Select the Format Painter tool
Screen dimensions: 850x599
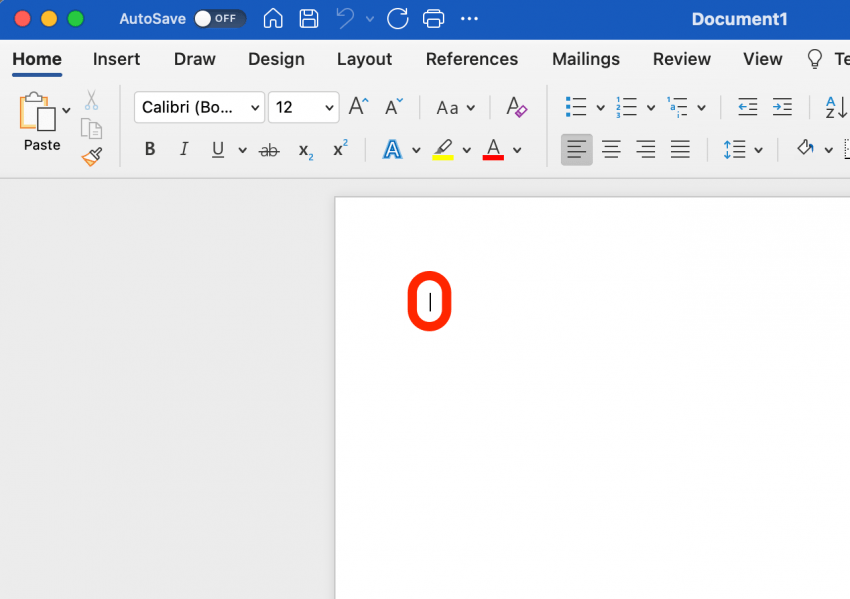(x=91, y=155)
